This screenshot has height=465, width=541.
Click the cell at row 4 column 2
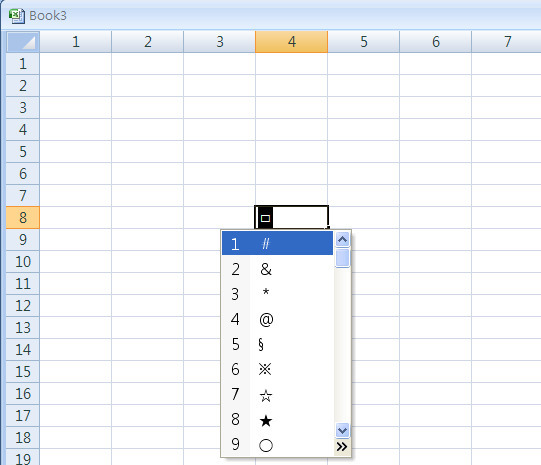[148, 130]
